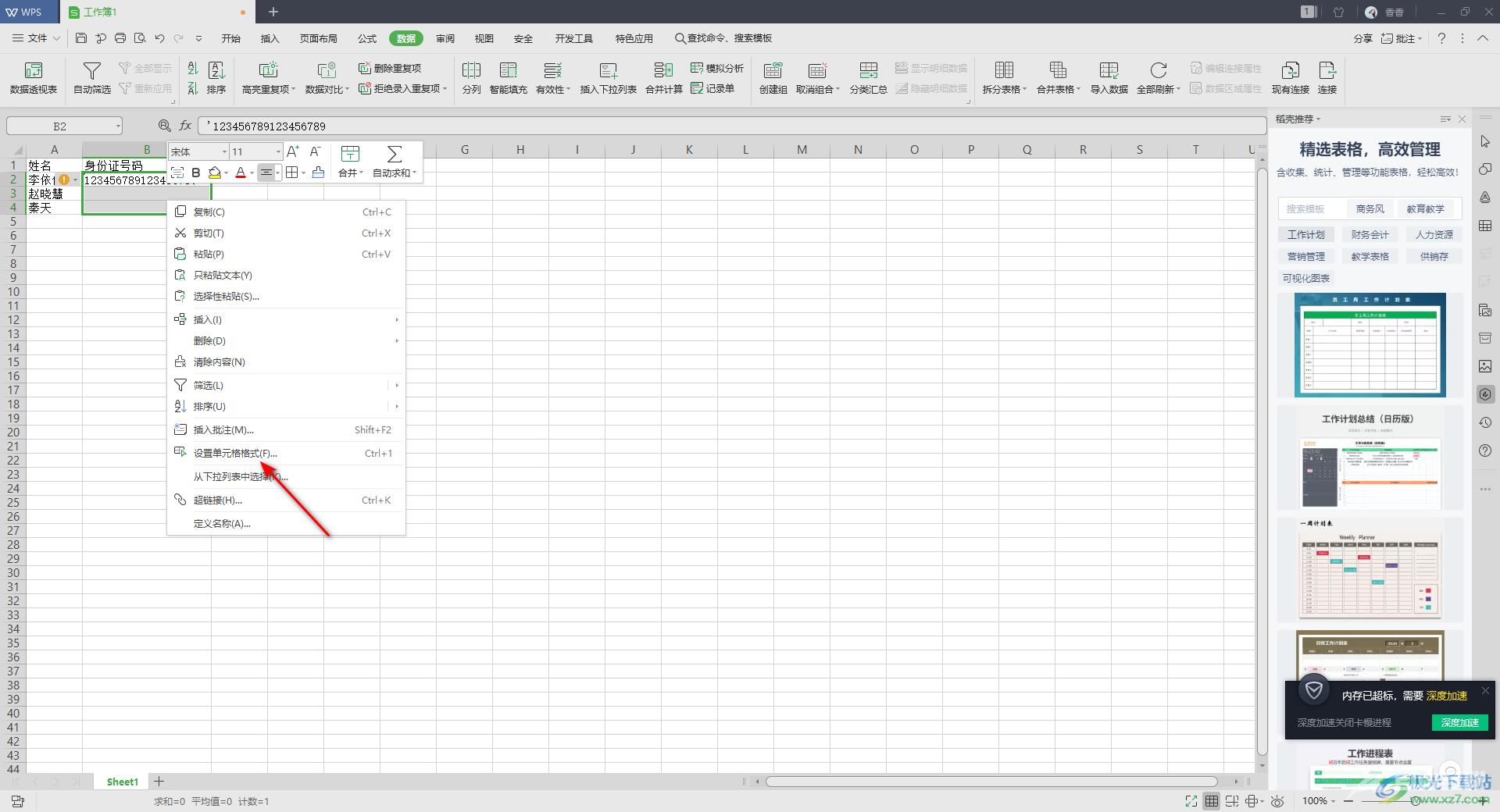Viewport: 1500px width, 812px height.
Task: Open the 工作计划总结（日历版） template thumbnail
Action: (x=1370, y=459)
